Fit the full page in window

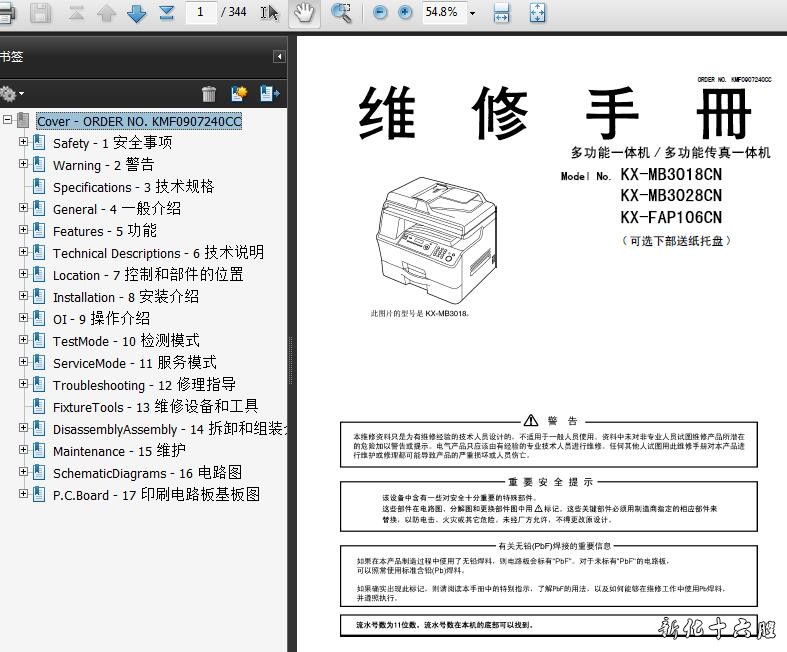point(537,13)
